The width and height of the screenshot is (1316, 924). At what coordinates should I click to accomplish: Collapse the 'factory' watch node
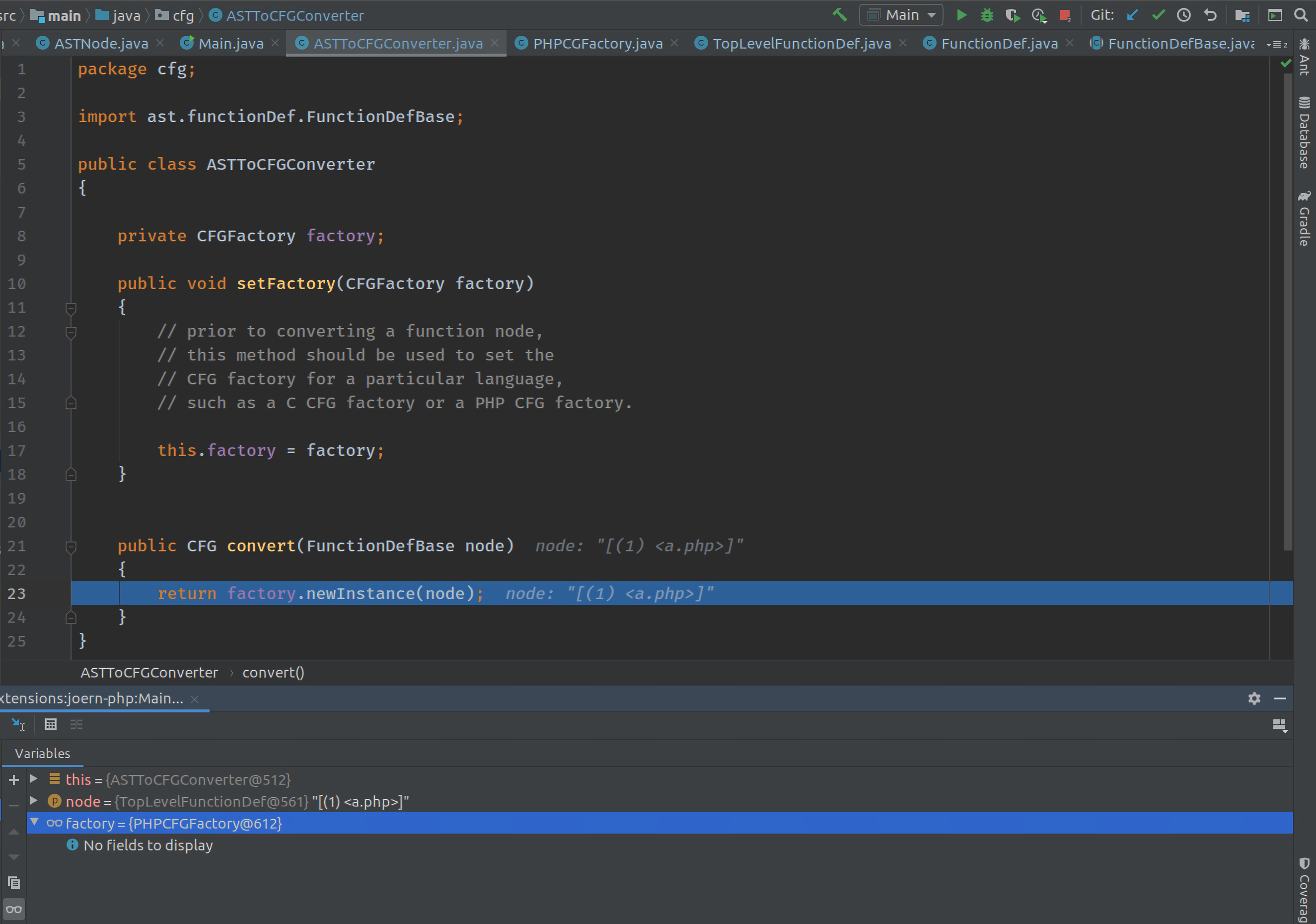coord(34,822)
